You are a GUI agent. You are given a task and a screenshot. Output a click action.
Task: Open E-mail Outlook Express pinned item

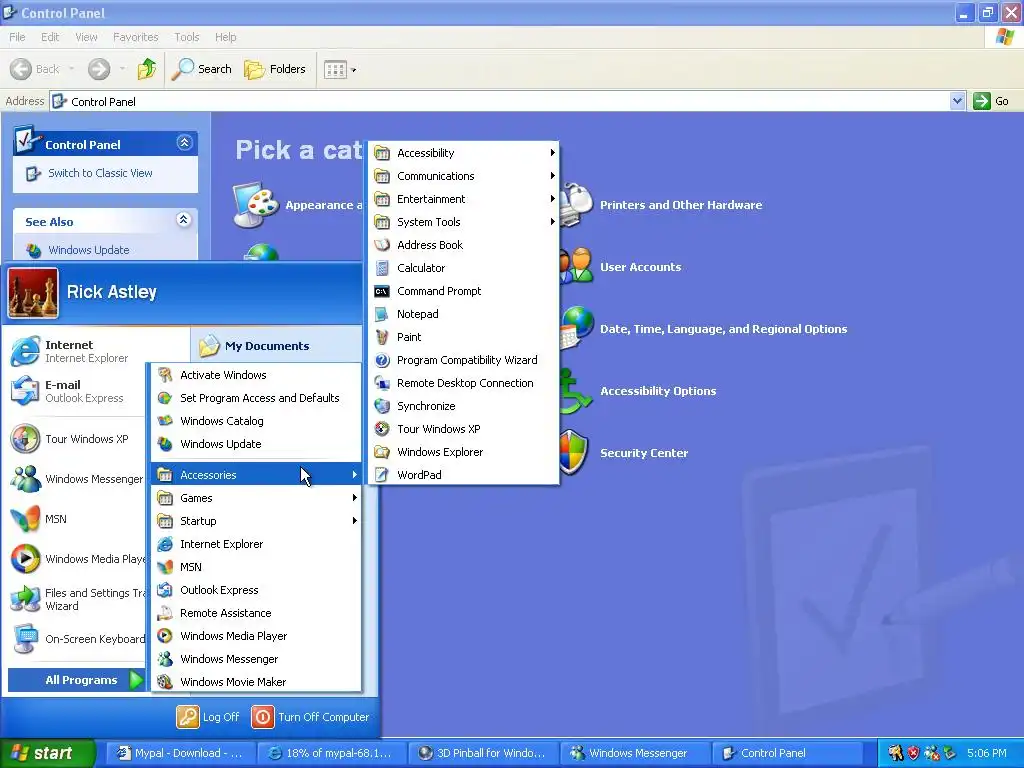[x=77, y=391]
